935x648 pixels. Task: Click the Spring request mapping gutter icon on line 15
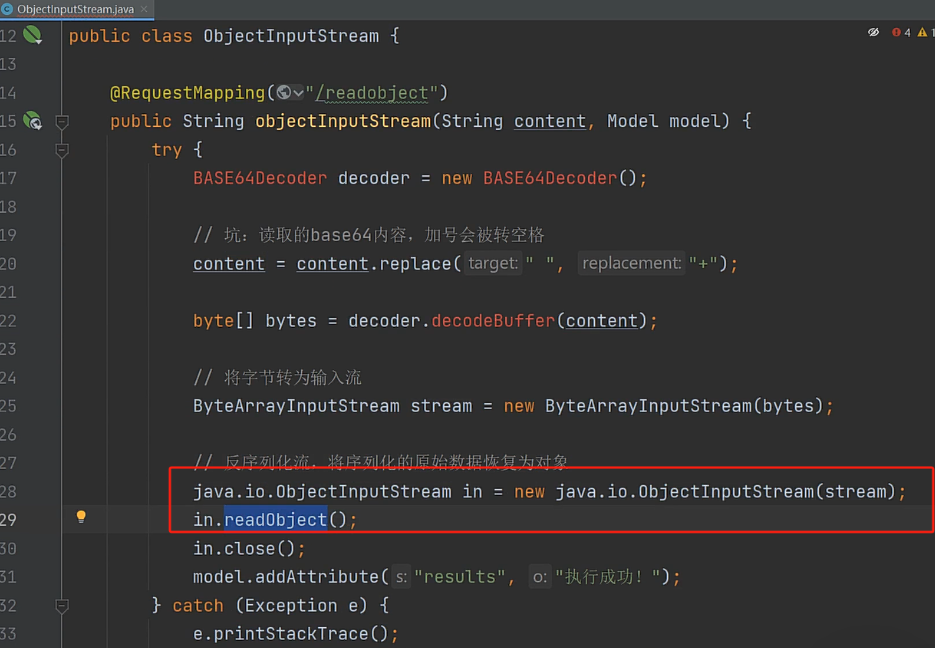pos(32,121)
